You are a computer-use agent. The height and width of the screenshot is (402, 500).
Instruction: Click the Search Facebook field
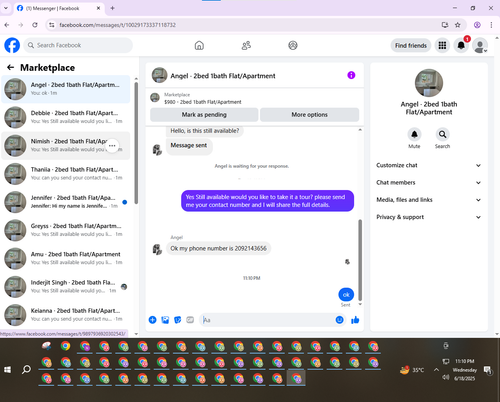coord(78,45)
